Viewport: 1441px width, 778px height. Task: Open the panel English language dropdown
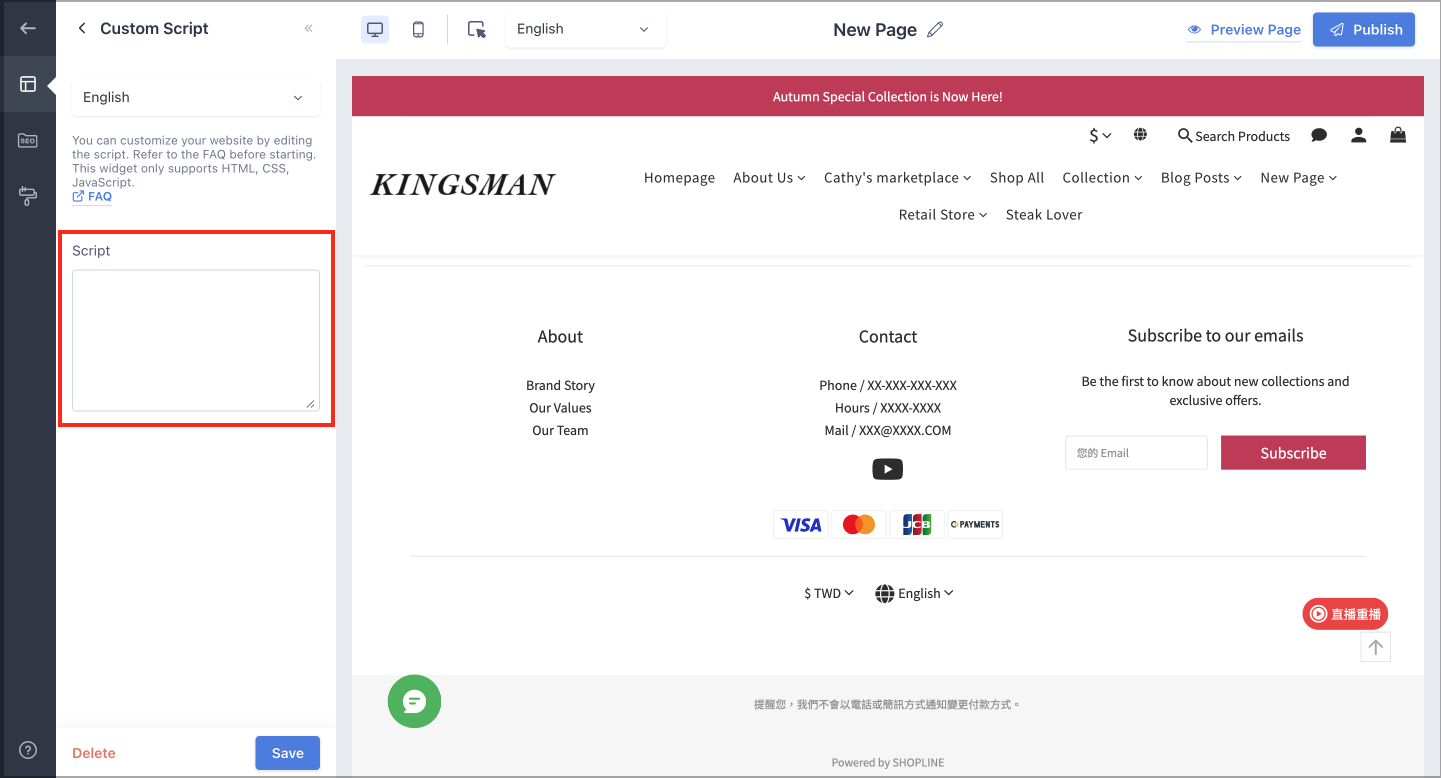(196, 97)
